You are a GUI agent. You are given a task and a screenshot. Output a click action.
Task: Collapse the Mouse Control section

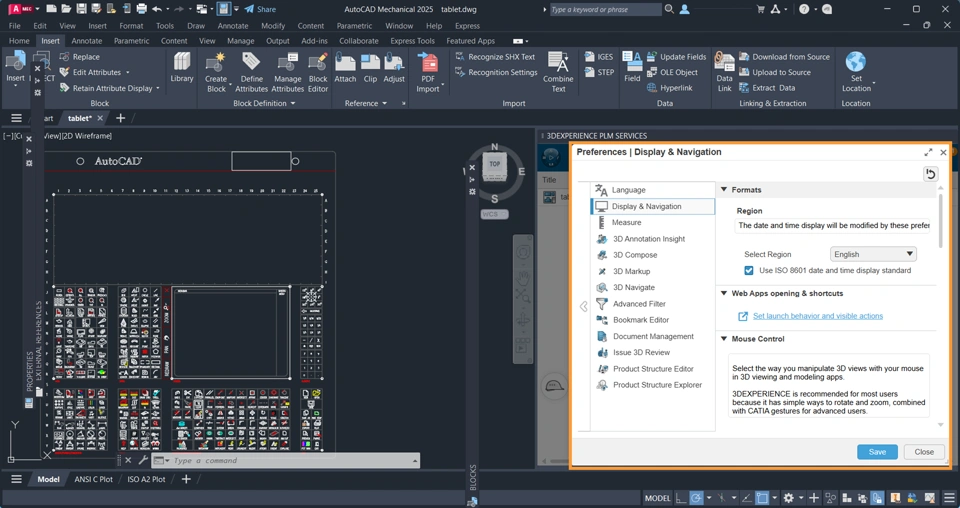tap(724, 338)
